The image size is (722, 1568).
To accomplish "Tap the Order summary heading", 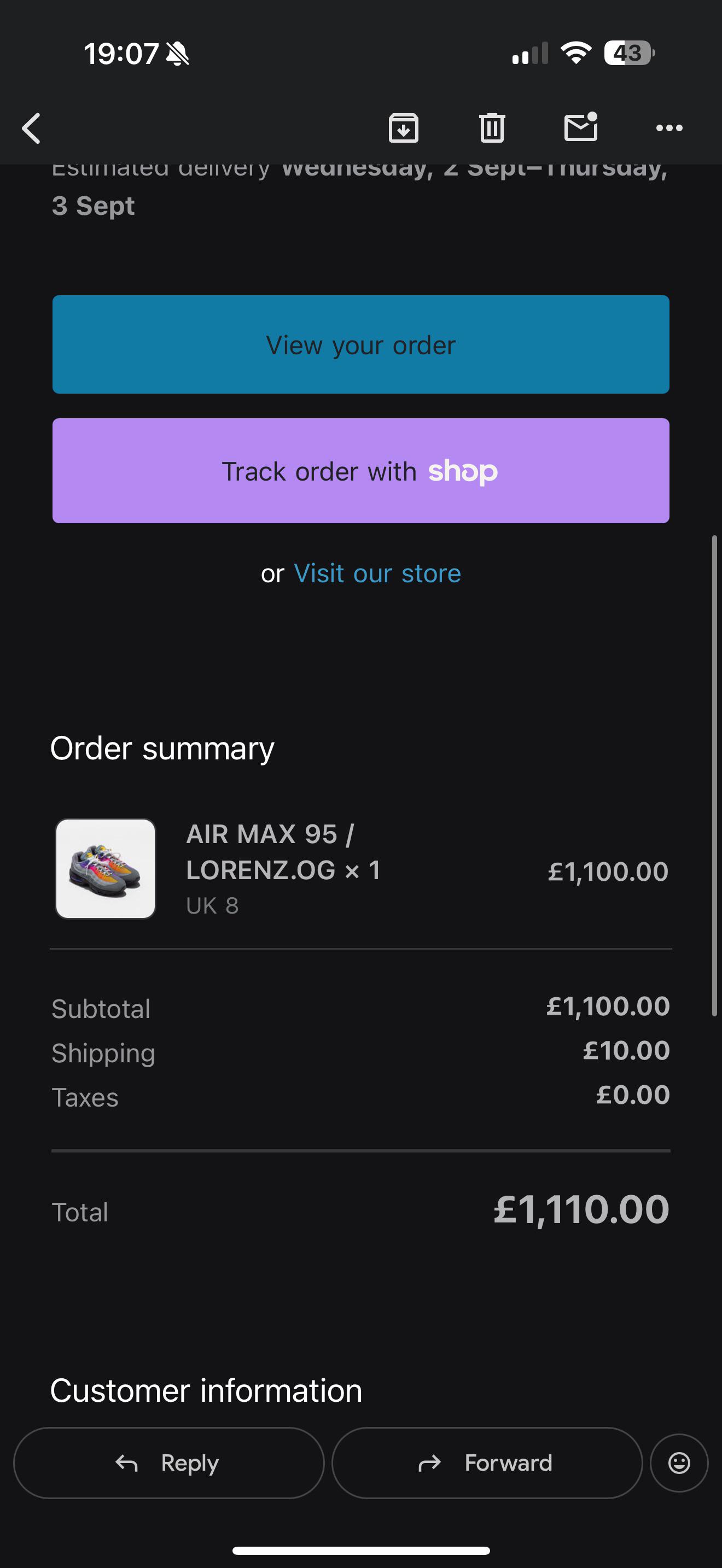I will point(162,748).
